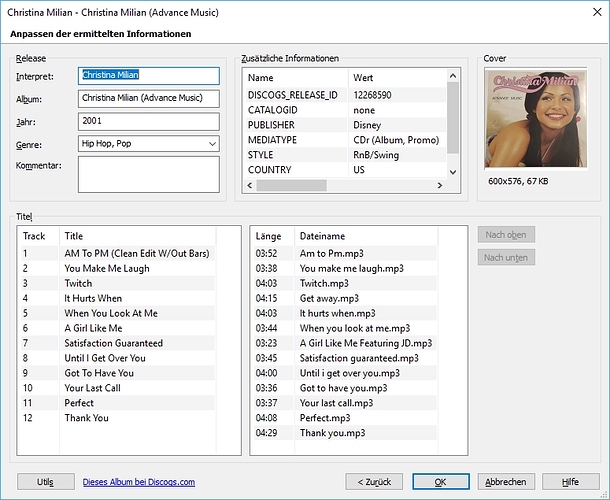Select the STYLE row name
The width and height of the screenshot is (610, 500).
260,155
